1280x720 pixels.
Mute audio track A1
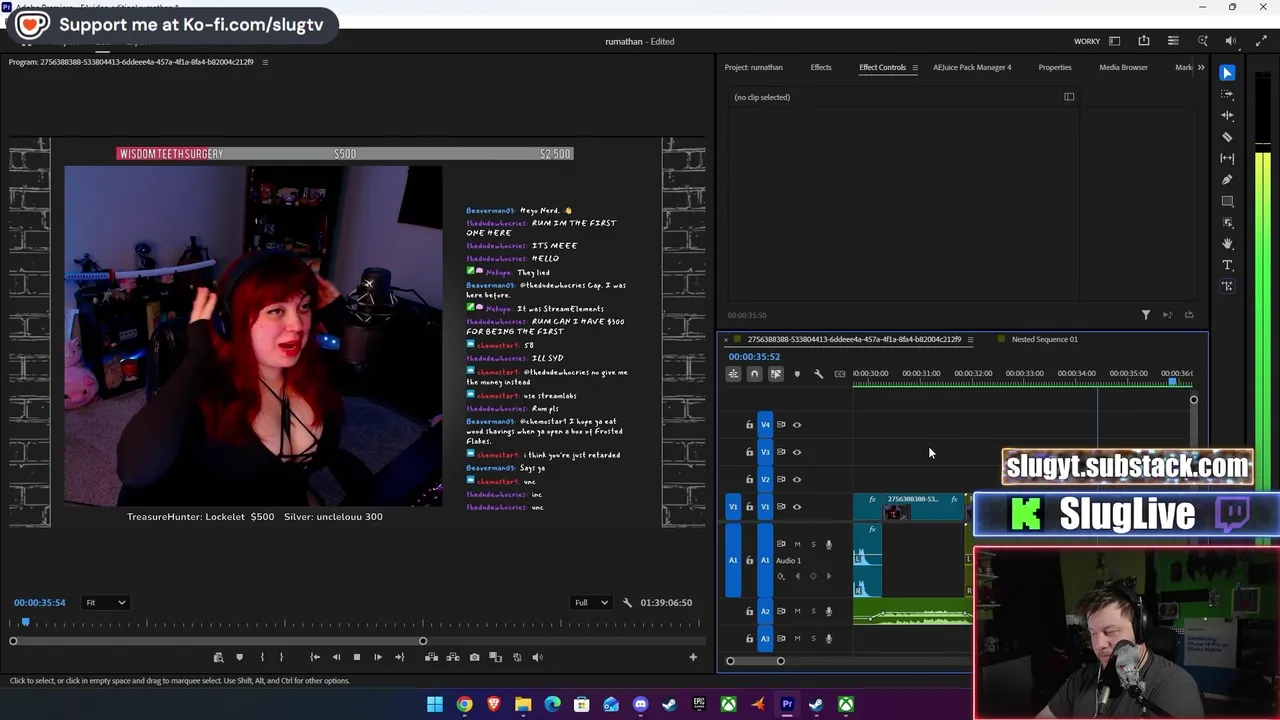coord(797,544)
